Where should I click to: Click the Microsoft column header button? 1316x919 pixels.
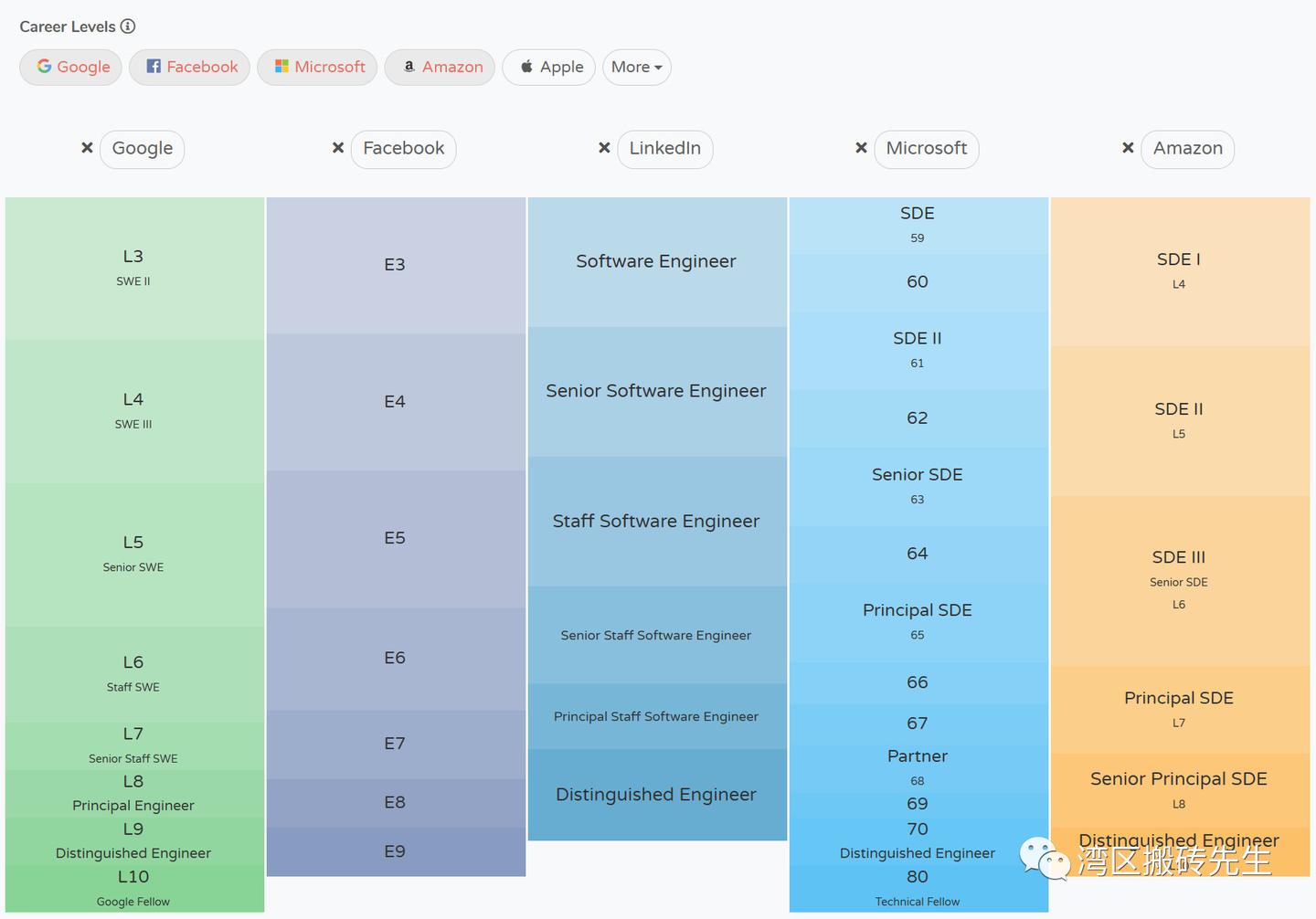click(927, 149)
